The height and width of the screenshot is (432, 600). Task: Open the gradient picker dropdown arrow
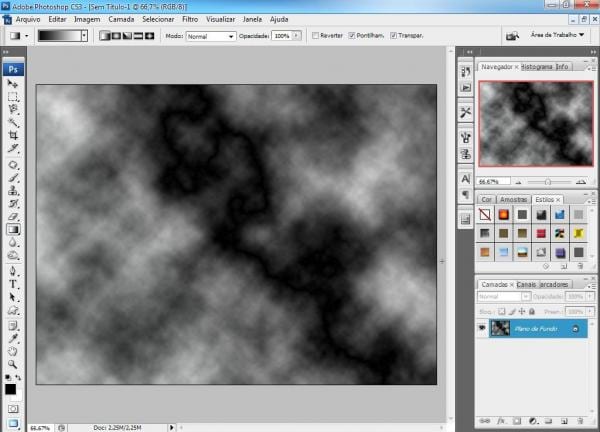point(84,36)
